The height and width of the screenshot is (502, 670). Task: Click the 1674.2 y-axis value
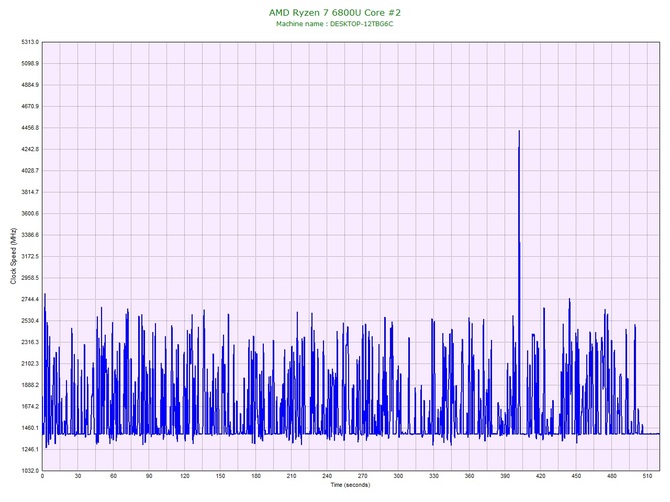tap(30, 406)
